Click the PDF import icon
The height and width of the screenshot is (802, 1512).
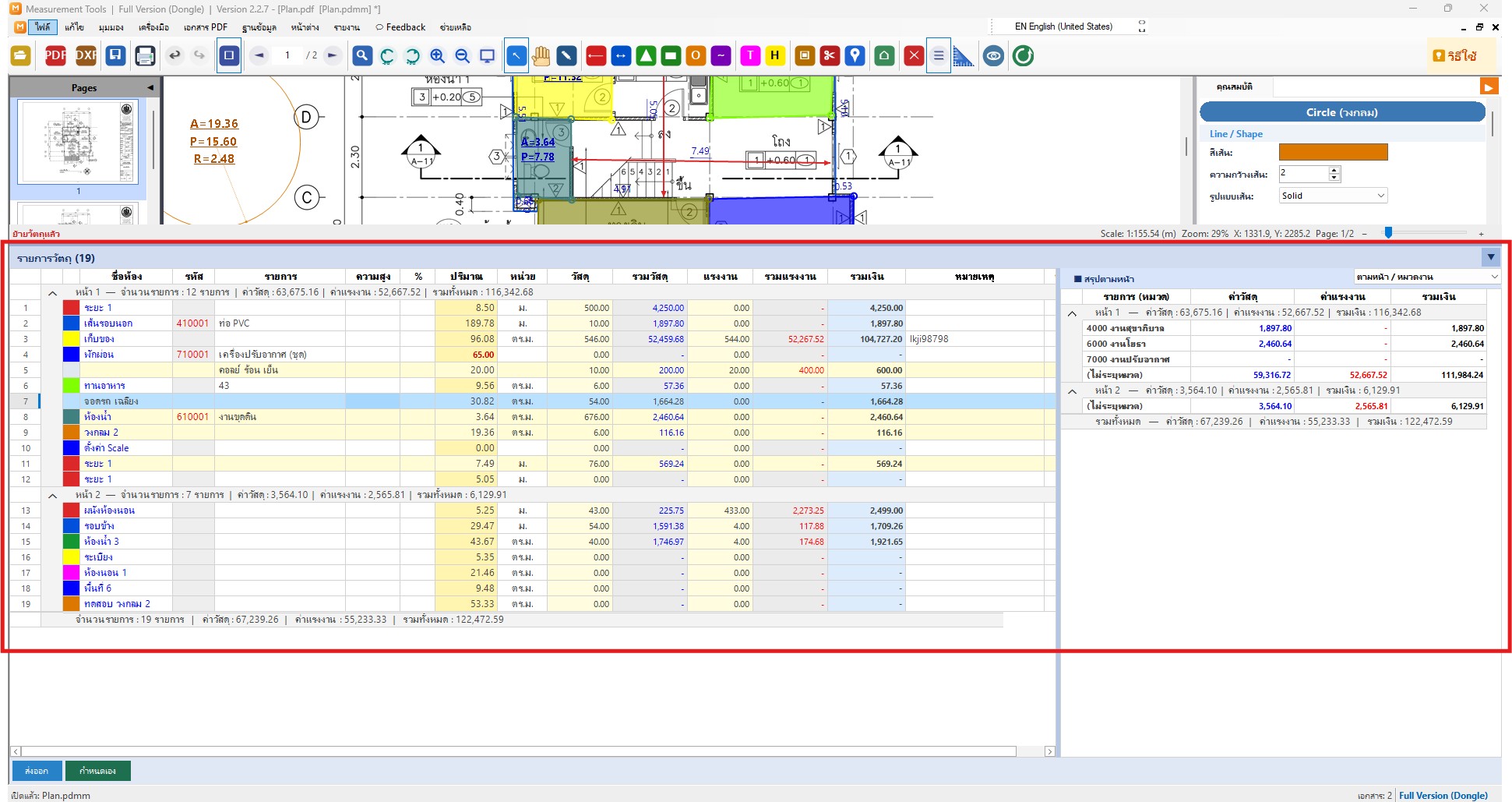click(55, 55)
